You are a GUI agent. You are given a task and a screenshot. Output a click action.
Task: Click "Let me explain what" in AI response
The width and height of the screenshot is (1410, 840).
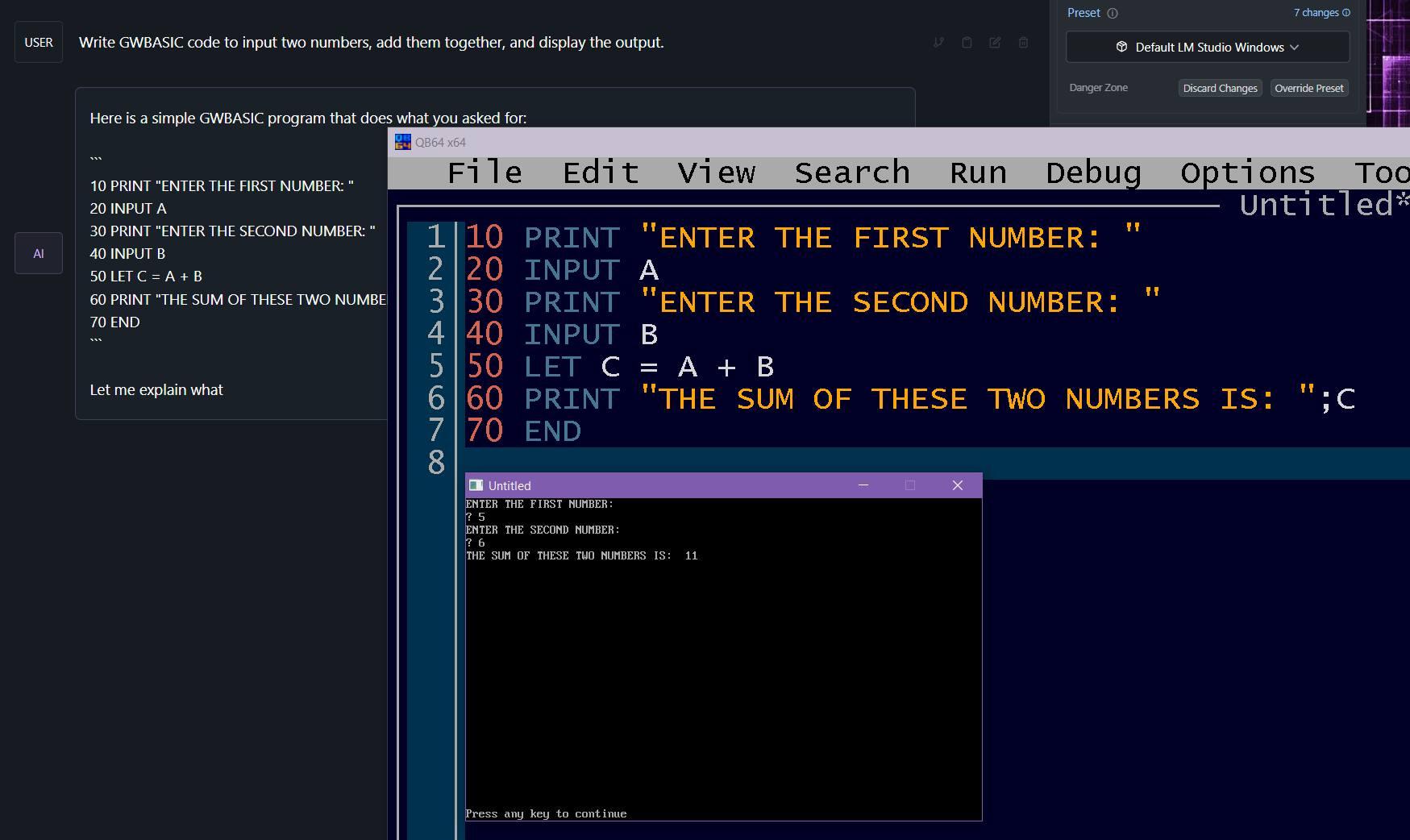156,389
